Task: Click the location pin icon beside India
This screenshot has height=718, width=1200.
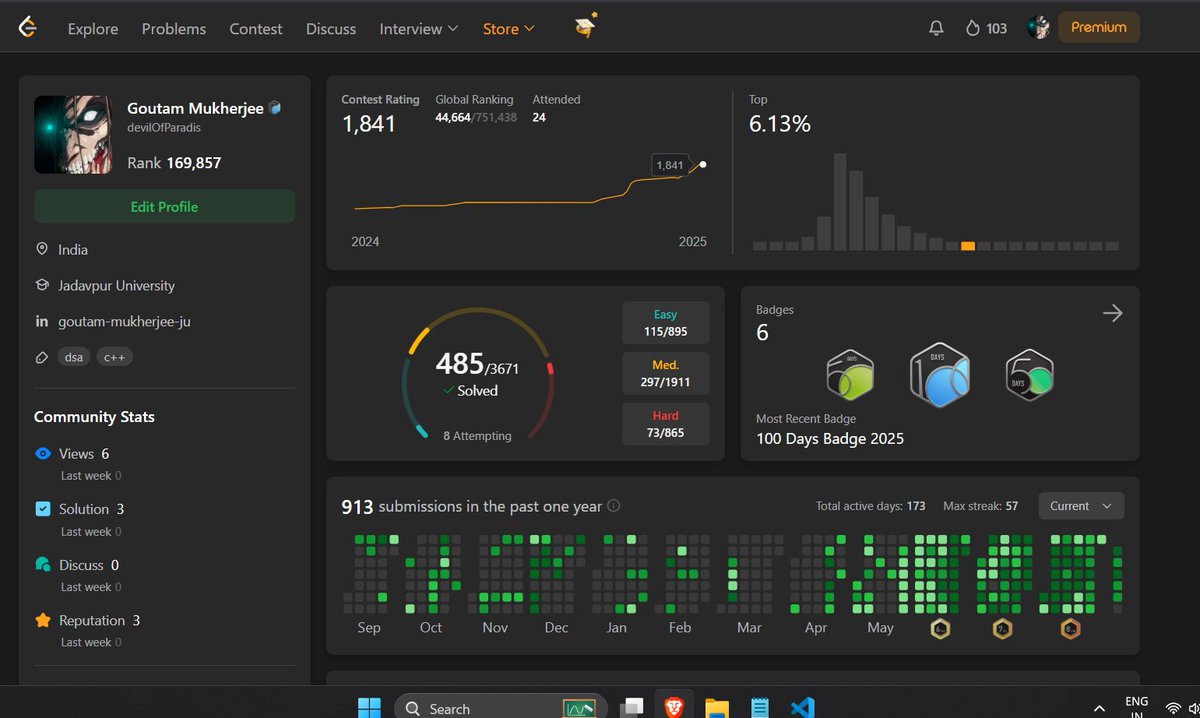Action: [x=42, y=249]
